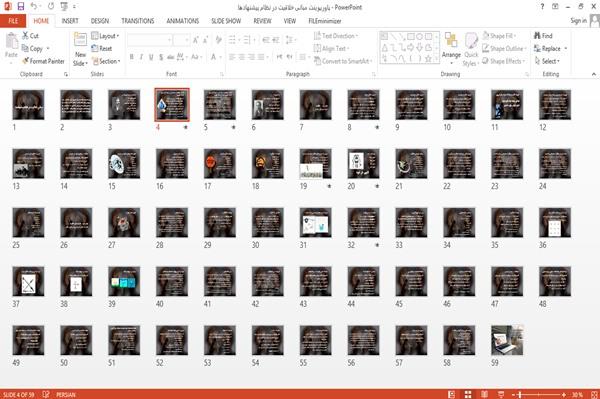Click PERSIAN language in status bar
The image size is (600, 399).
66,394
